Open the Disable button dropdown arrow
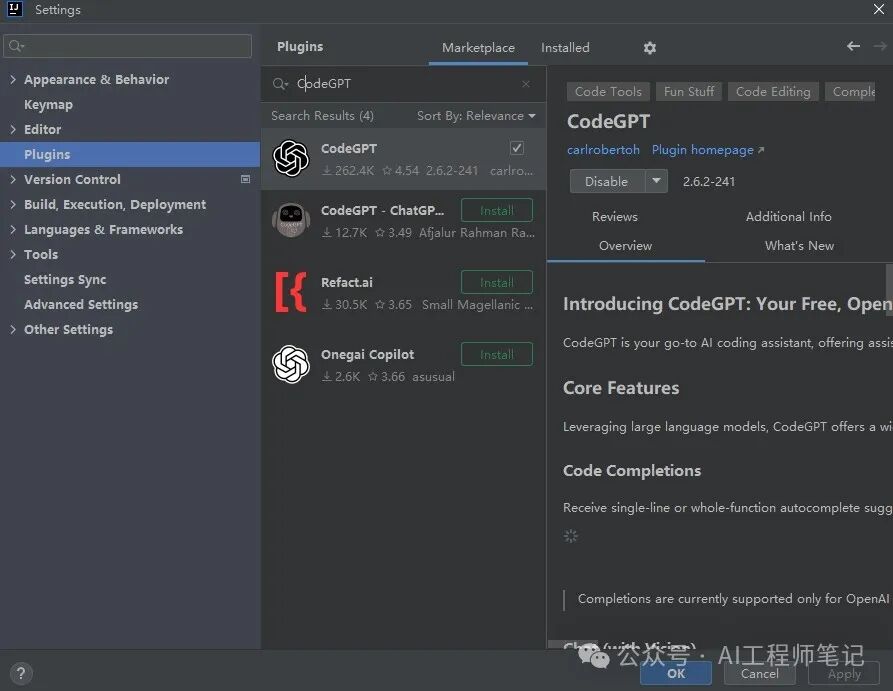The height and width of the screenshot is (691, 893). click(656, 181)
